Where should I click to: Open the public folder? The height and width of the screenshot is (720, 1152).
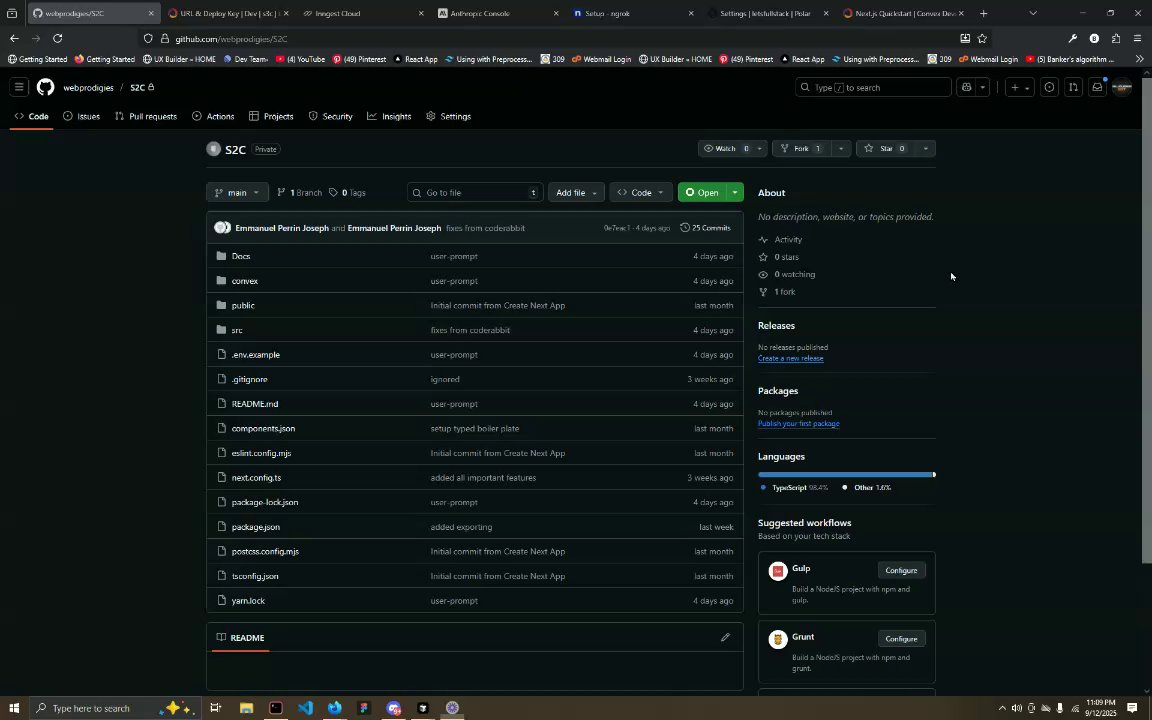point(243,306)
